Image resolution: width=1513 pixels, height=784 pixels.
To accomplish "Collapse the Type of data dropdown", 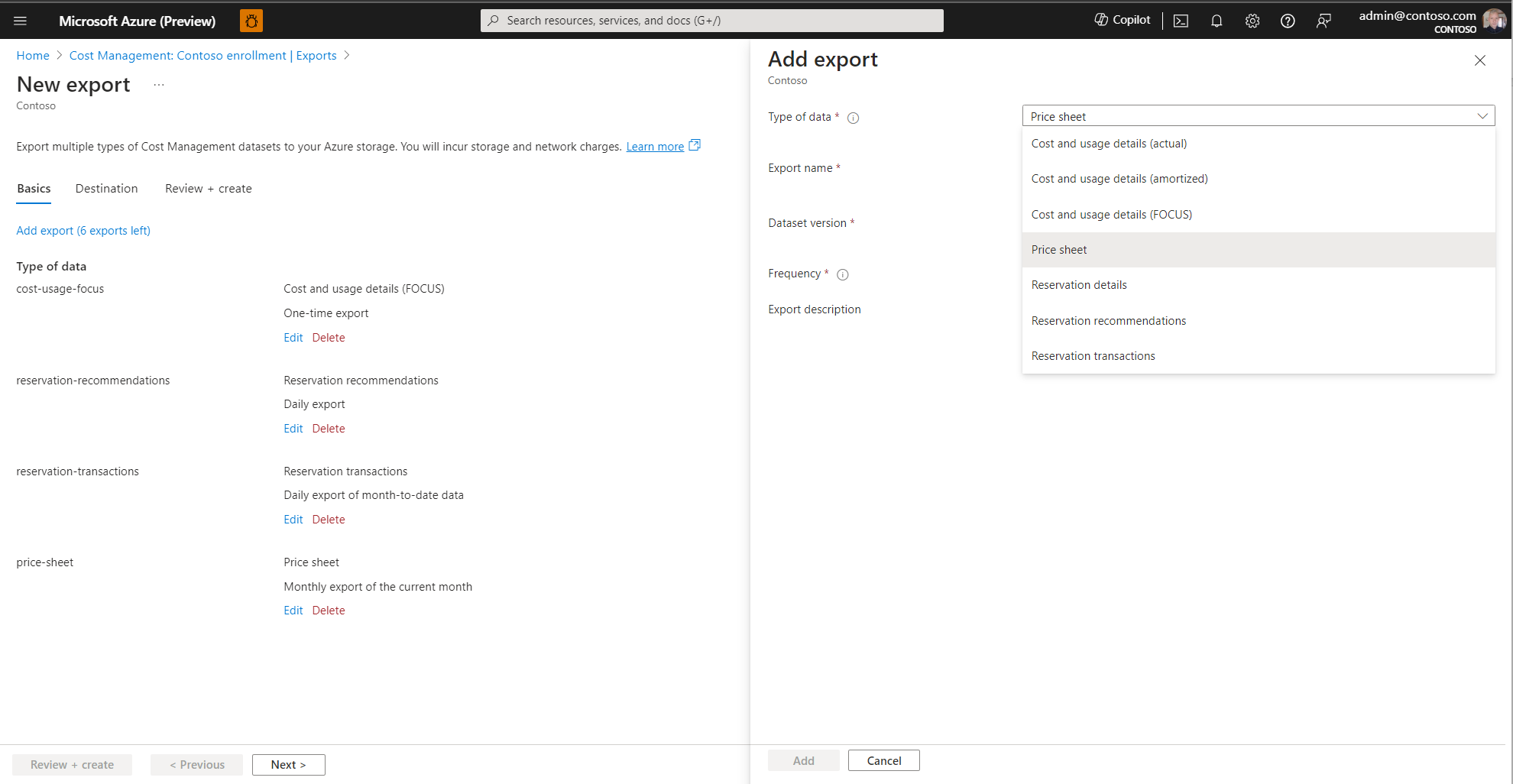I will click(1482, 116).
